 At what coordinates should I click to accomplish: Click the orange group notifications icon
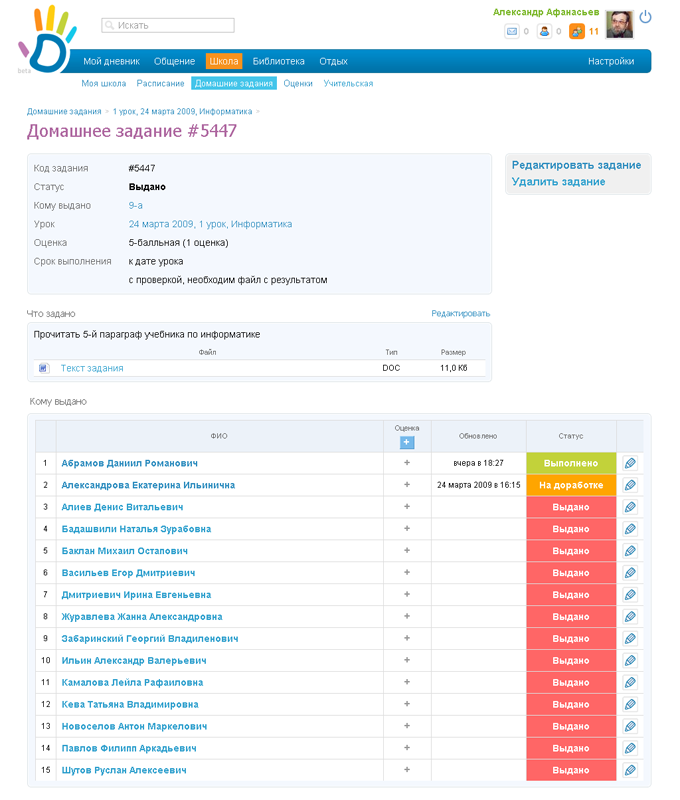tap(577, 32)
